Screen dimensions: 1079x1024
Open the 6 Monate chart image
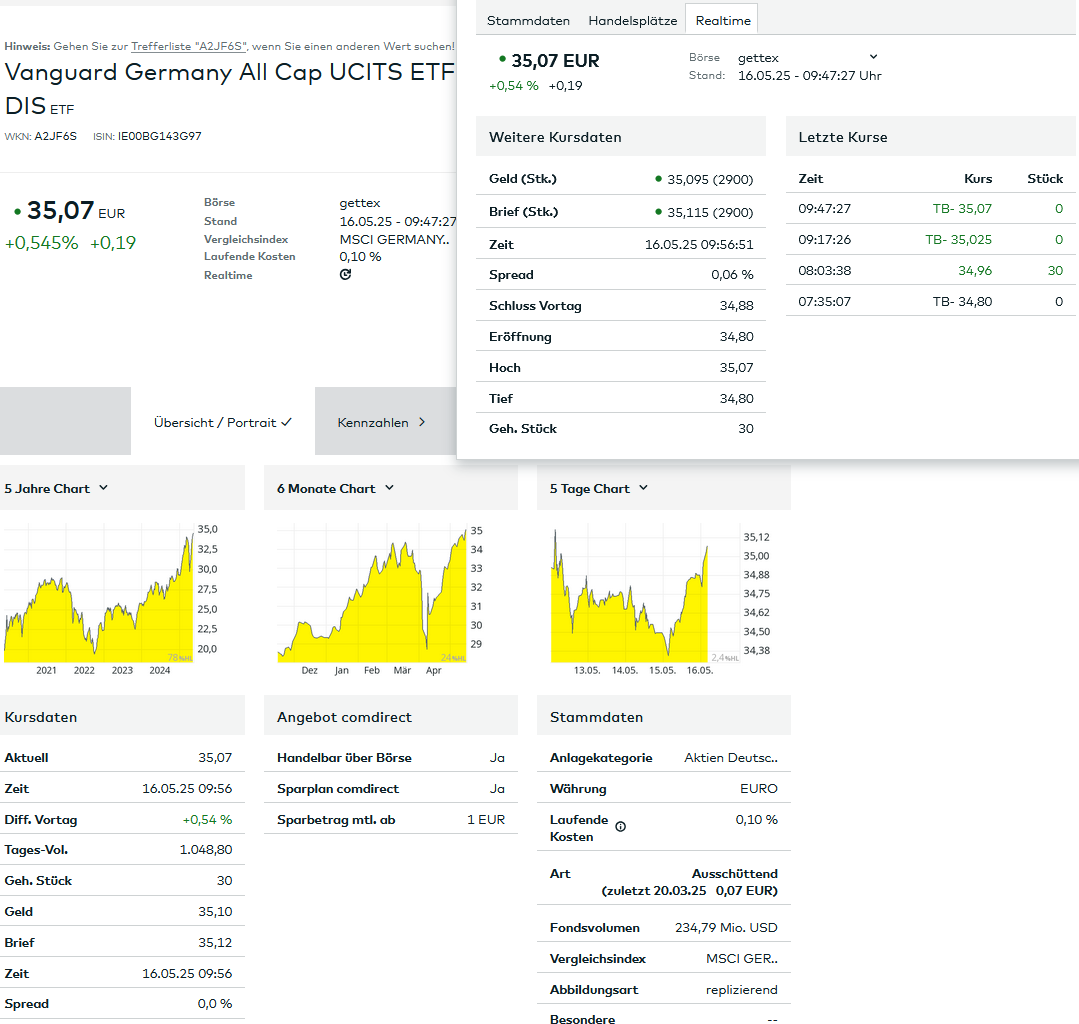(381, 599)
